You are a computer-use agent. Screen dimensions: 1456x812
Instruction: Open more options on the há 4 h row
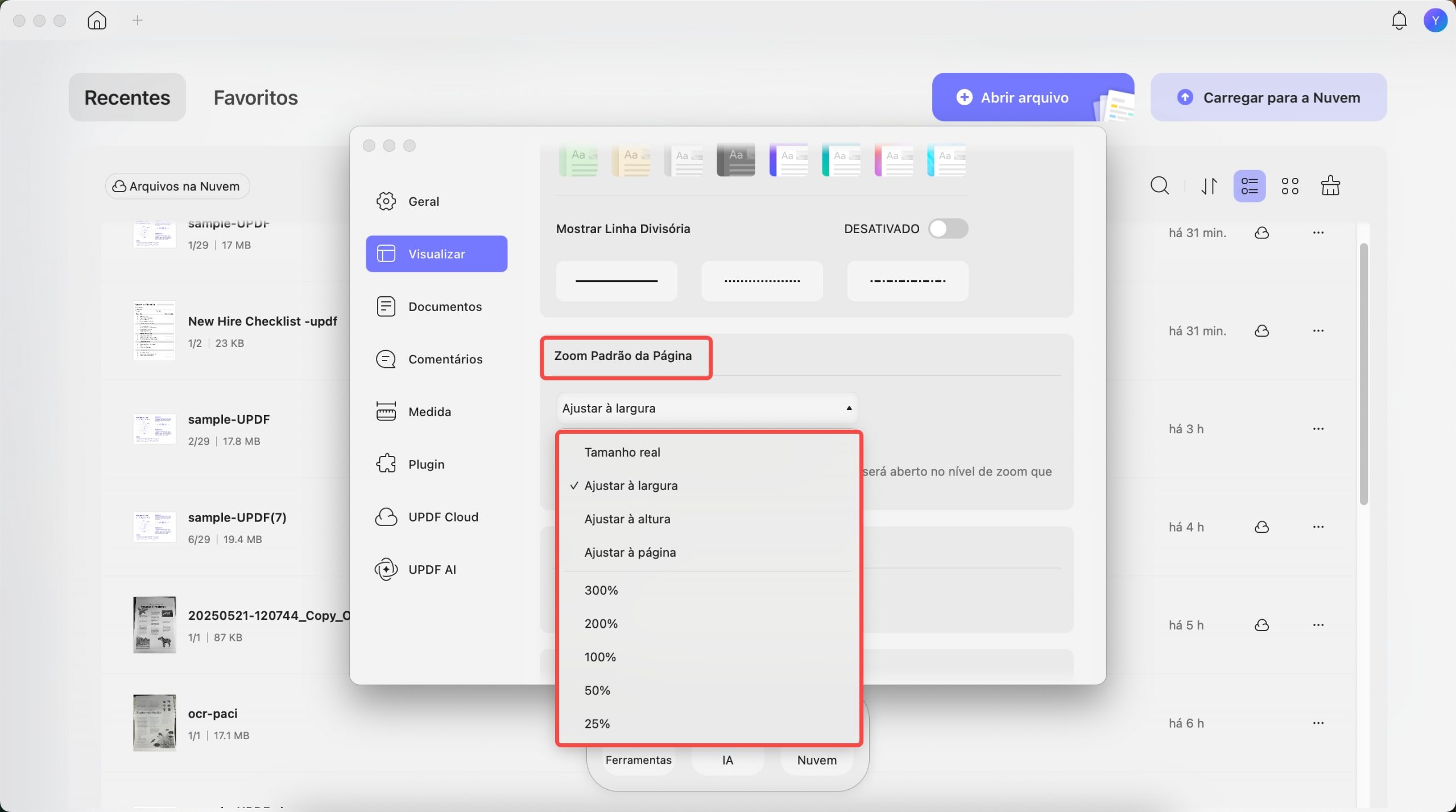tap(1318, 527)
